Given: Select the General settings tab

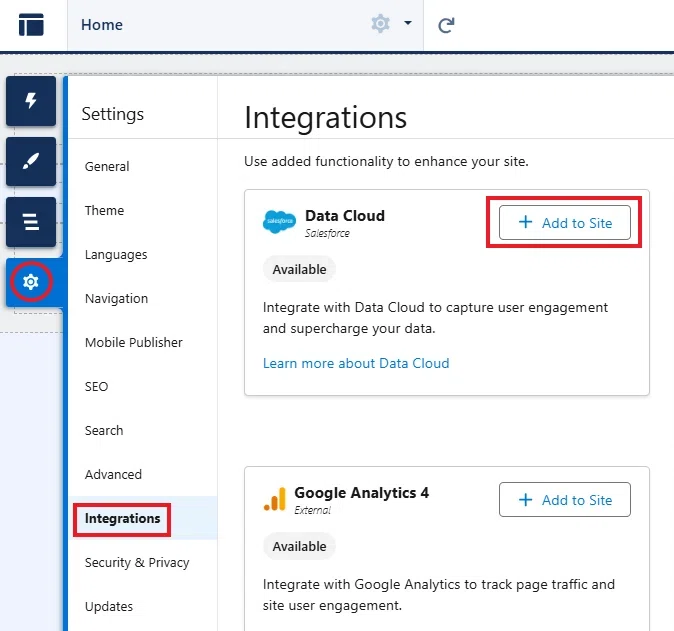Looking at the screenshot, I should coord(107,166).
